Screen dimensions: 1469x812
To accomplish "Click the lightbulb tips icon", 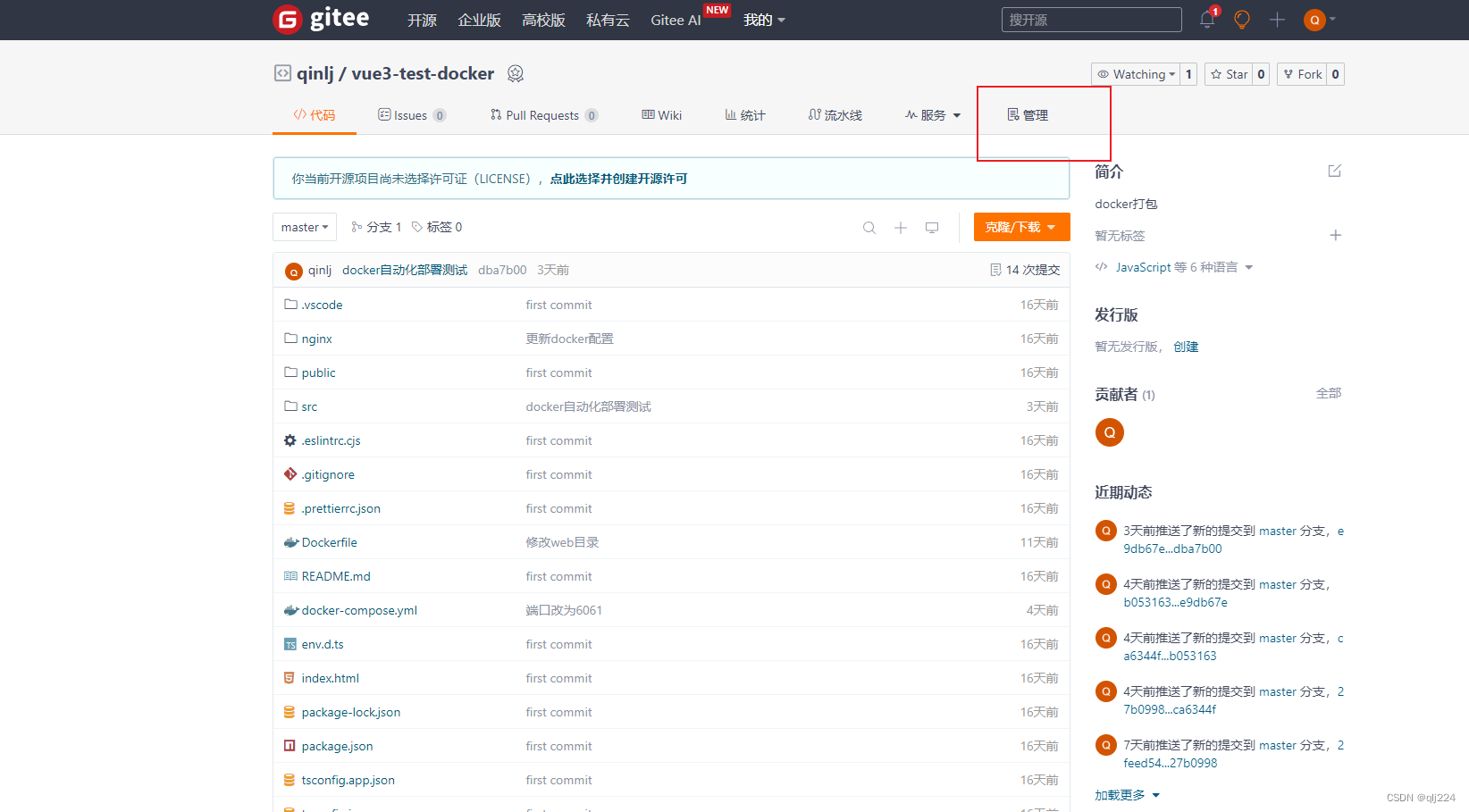I will click(x=1242, y=19).
